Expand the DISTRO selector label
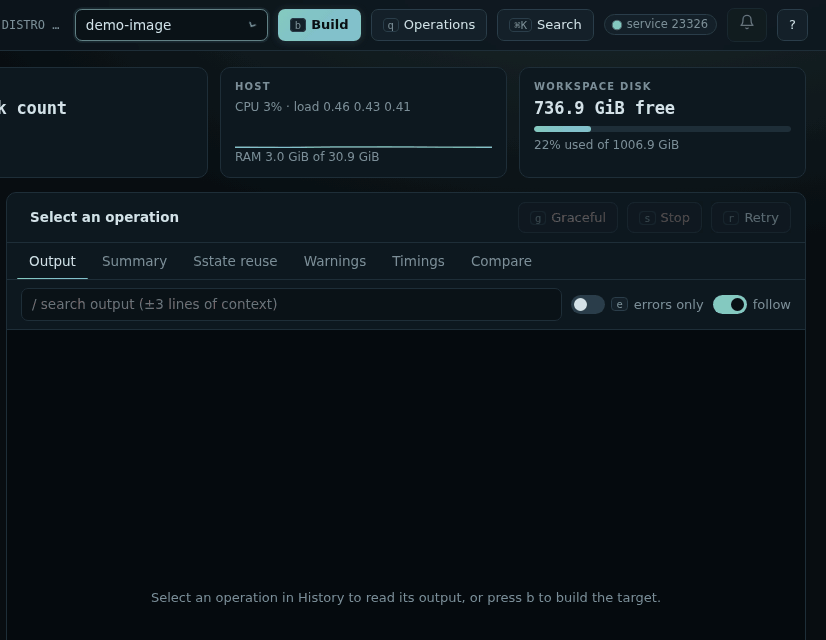The image size is (826, 640). coord(30,25)
